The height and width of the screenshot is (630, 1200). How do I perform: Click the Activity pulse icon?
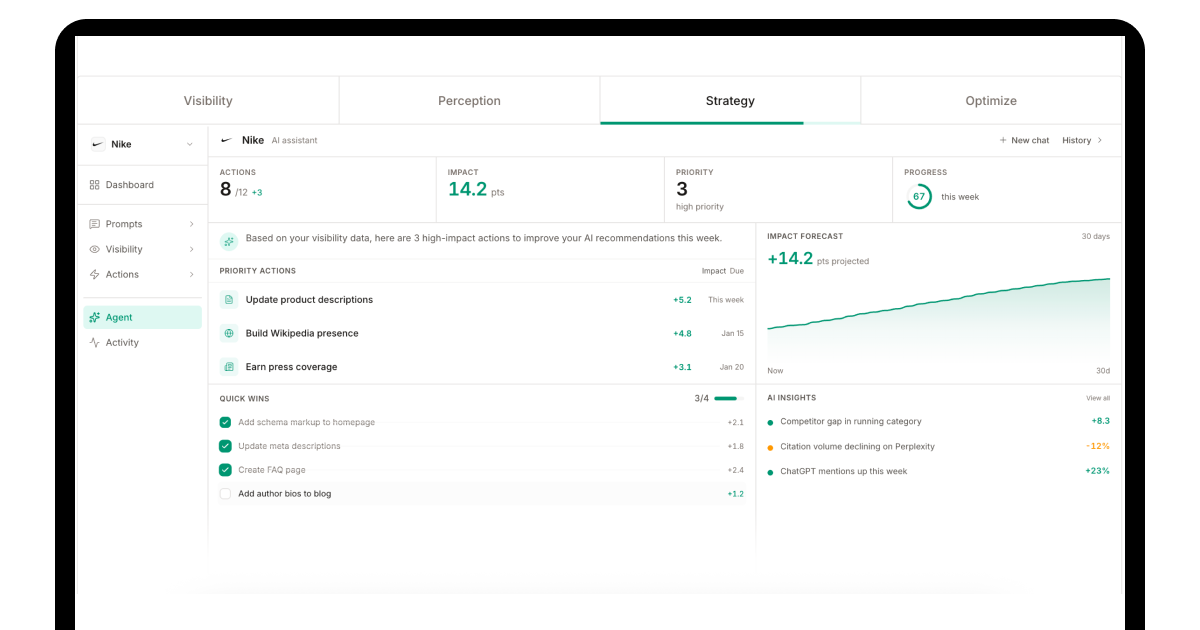[94, 342]
